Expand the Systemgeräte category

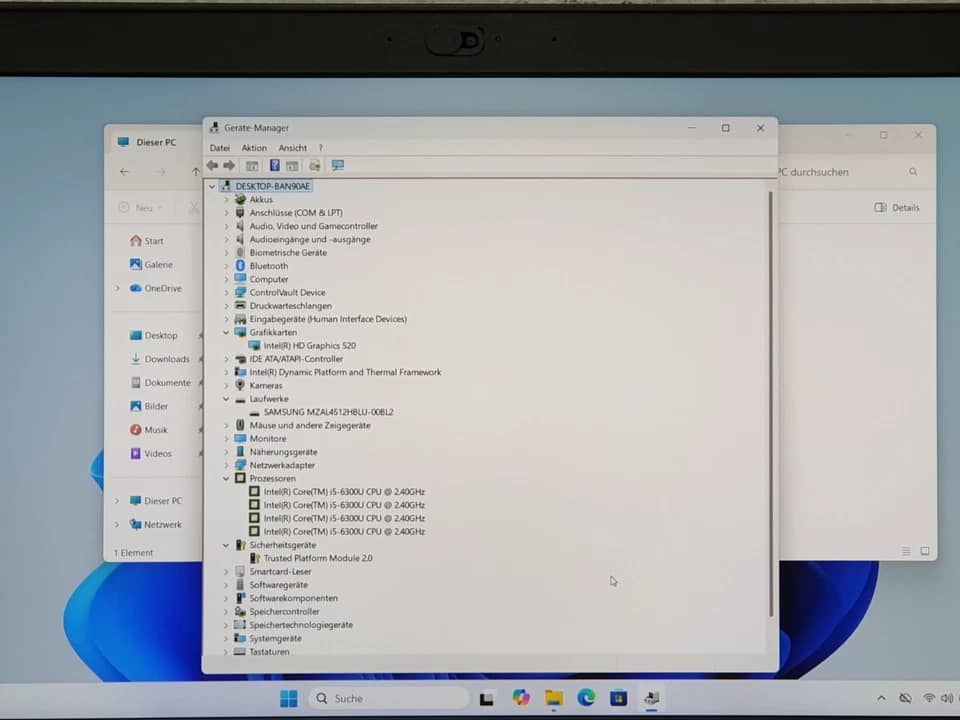[x=226, y=638]
